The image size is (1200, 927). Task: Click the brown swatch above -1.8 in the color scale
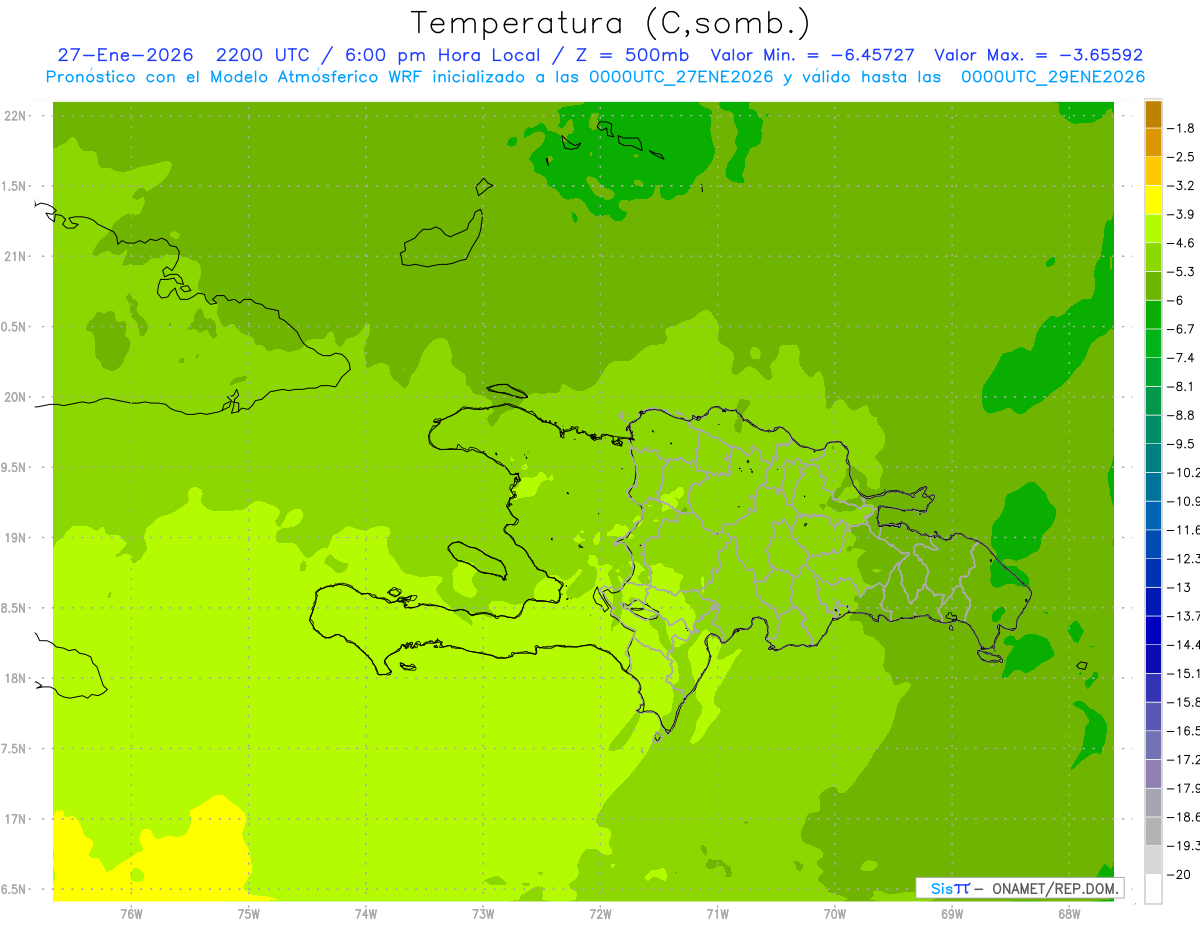tap(1153, 114)
